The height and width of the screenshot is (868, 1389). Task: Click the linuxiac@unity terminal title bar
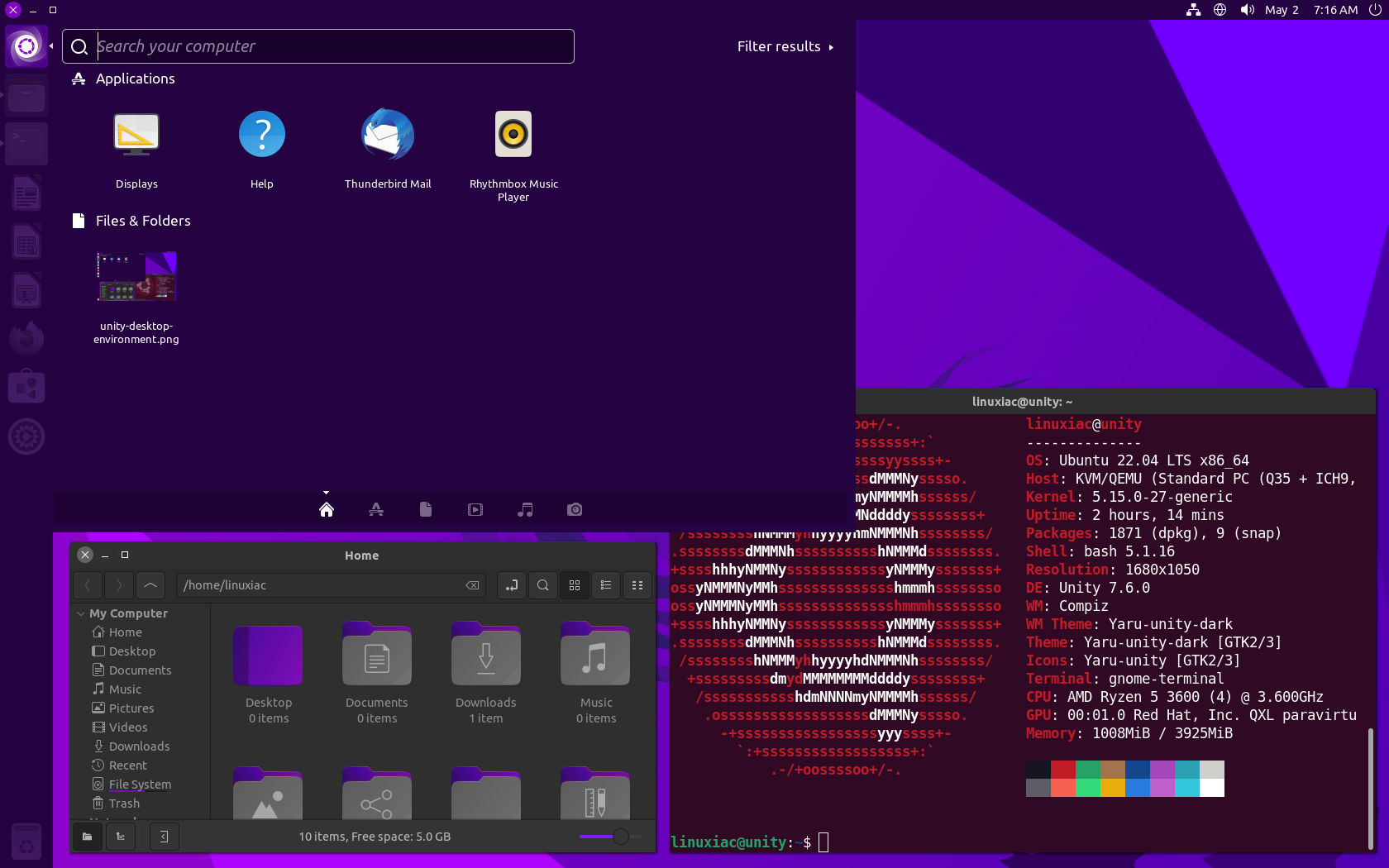coord(1022,402)
